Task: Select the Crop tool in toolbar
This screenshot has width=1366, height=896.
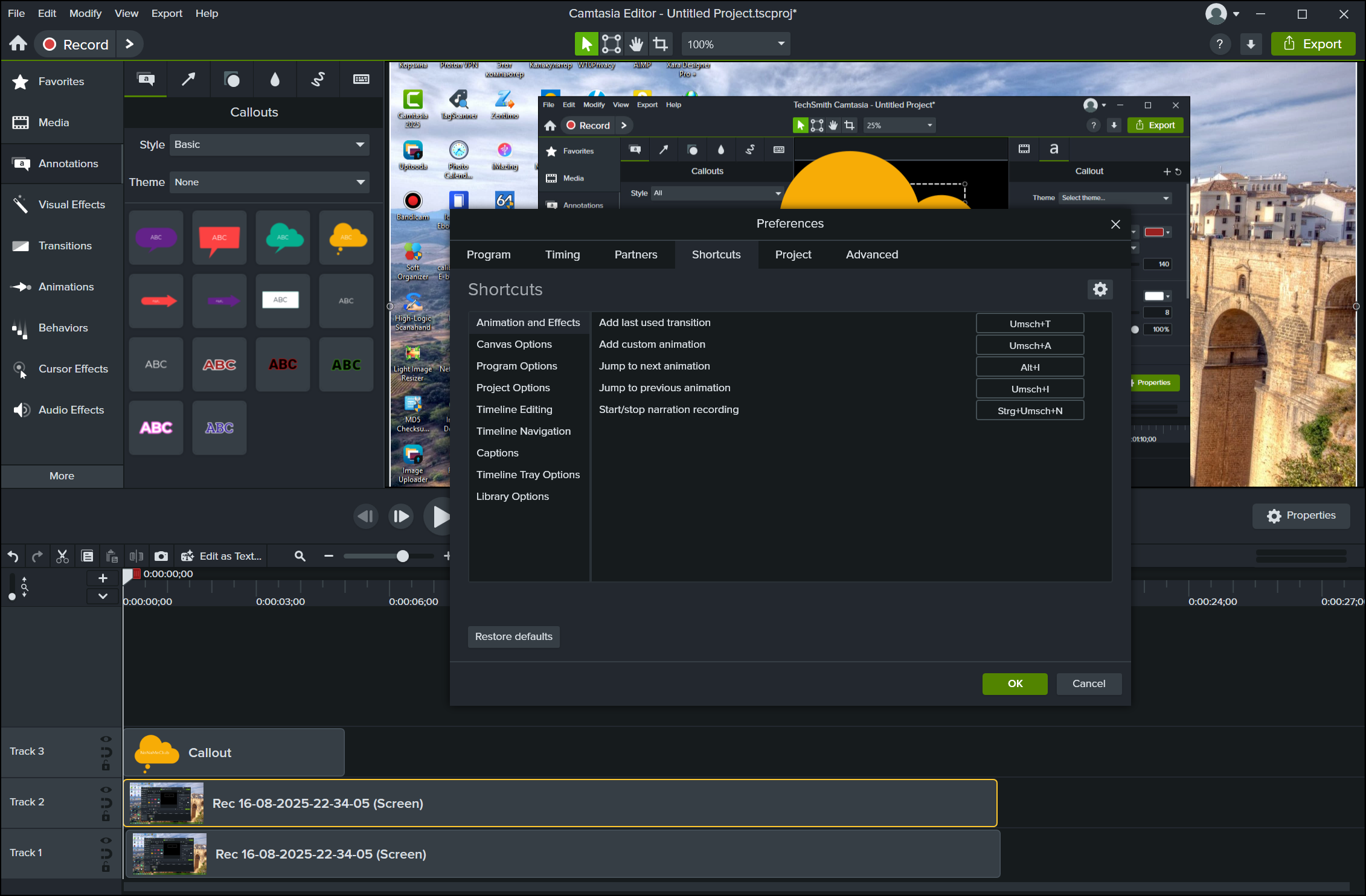Action: (x=661, y=44)
